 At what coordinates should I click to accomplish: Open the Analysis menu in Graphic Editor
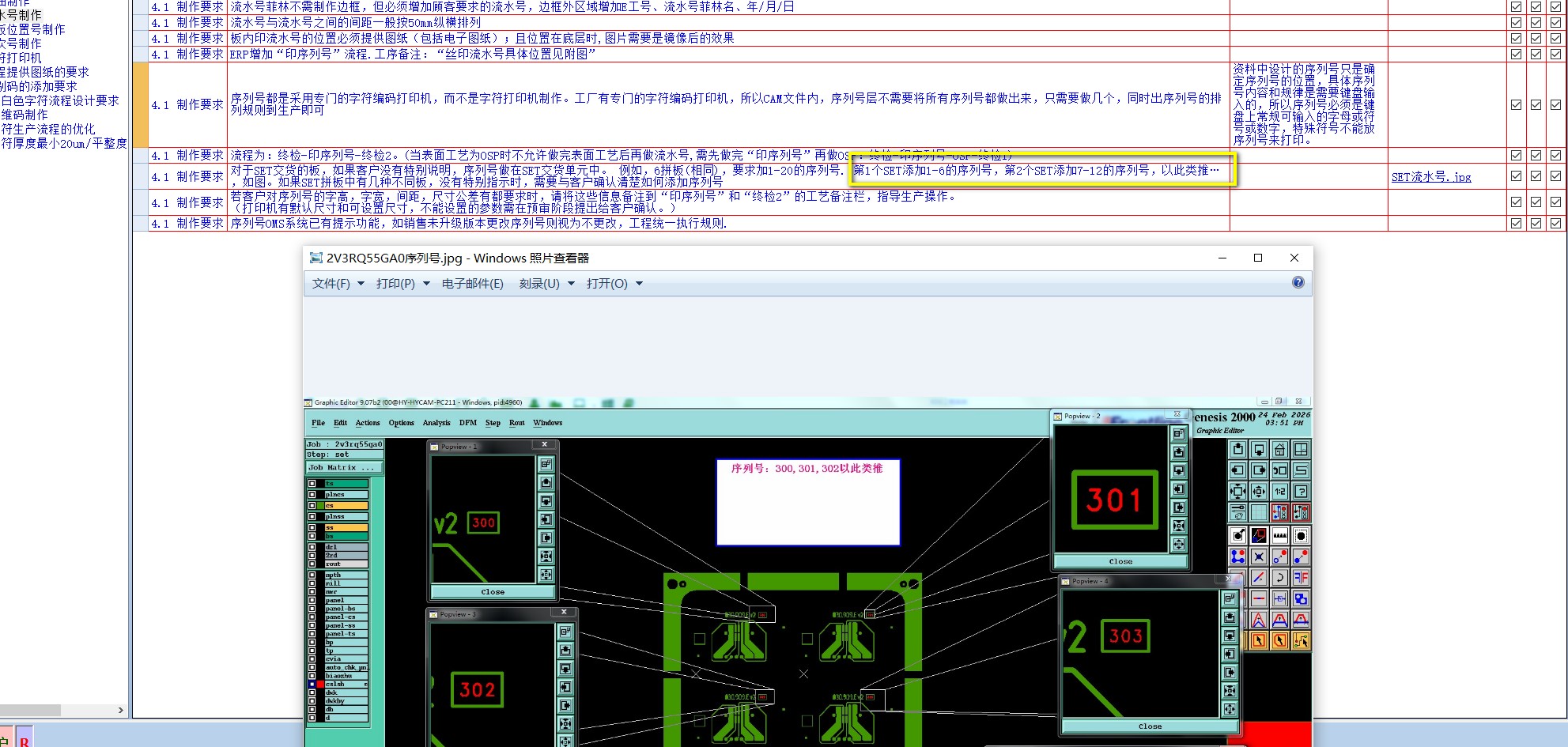tap(436, 423)
